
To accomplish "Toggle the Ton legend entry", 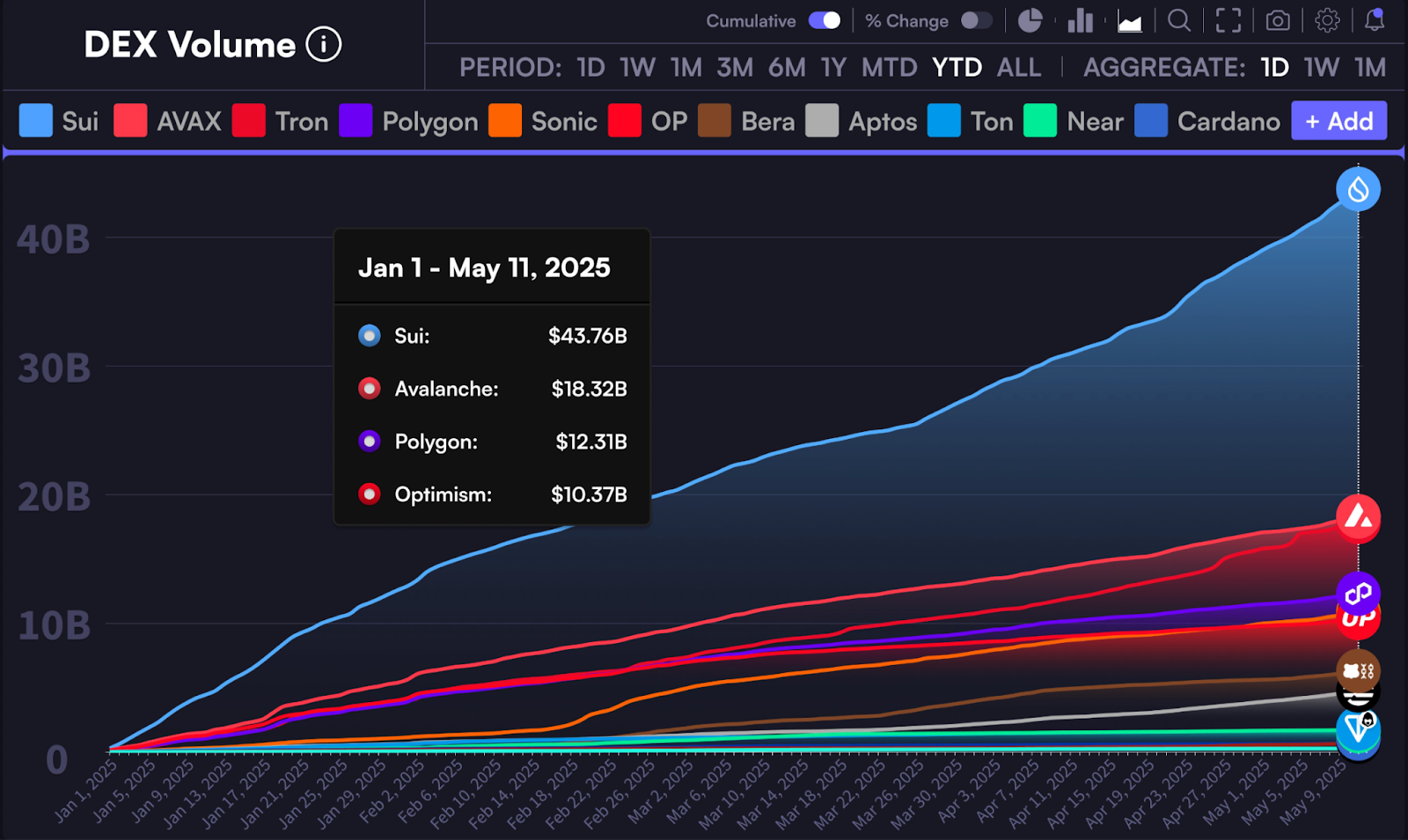I will 970,121.
